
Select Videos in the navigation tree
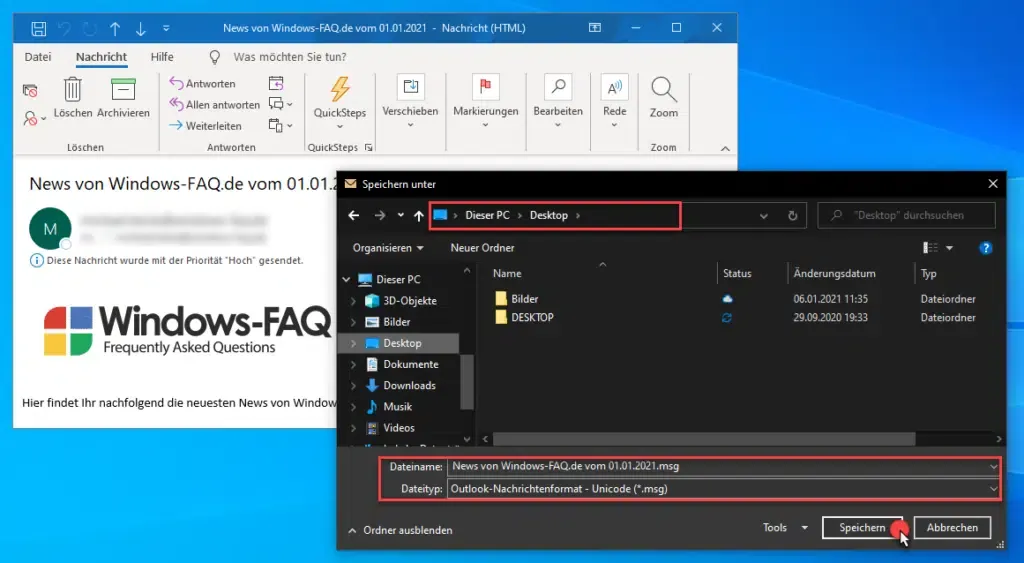(x=398, y=428)
